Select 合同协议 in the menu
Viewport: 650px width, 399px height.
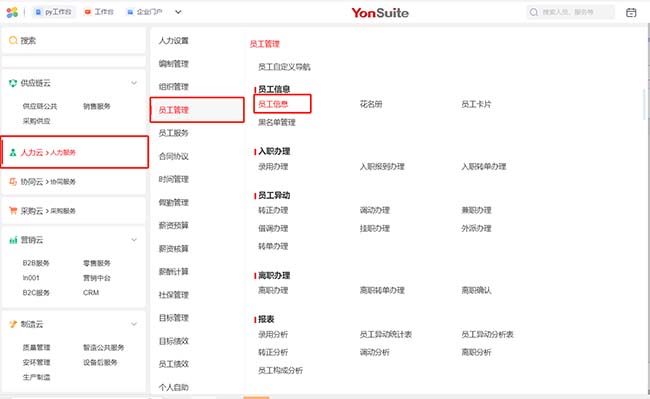coord(174,156)
